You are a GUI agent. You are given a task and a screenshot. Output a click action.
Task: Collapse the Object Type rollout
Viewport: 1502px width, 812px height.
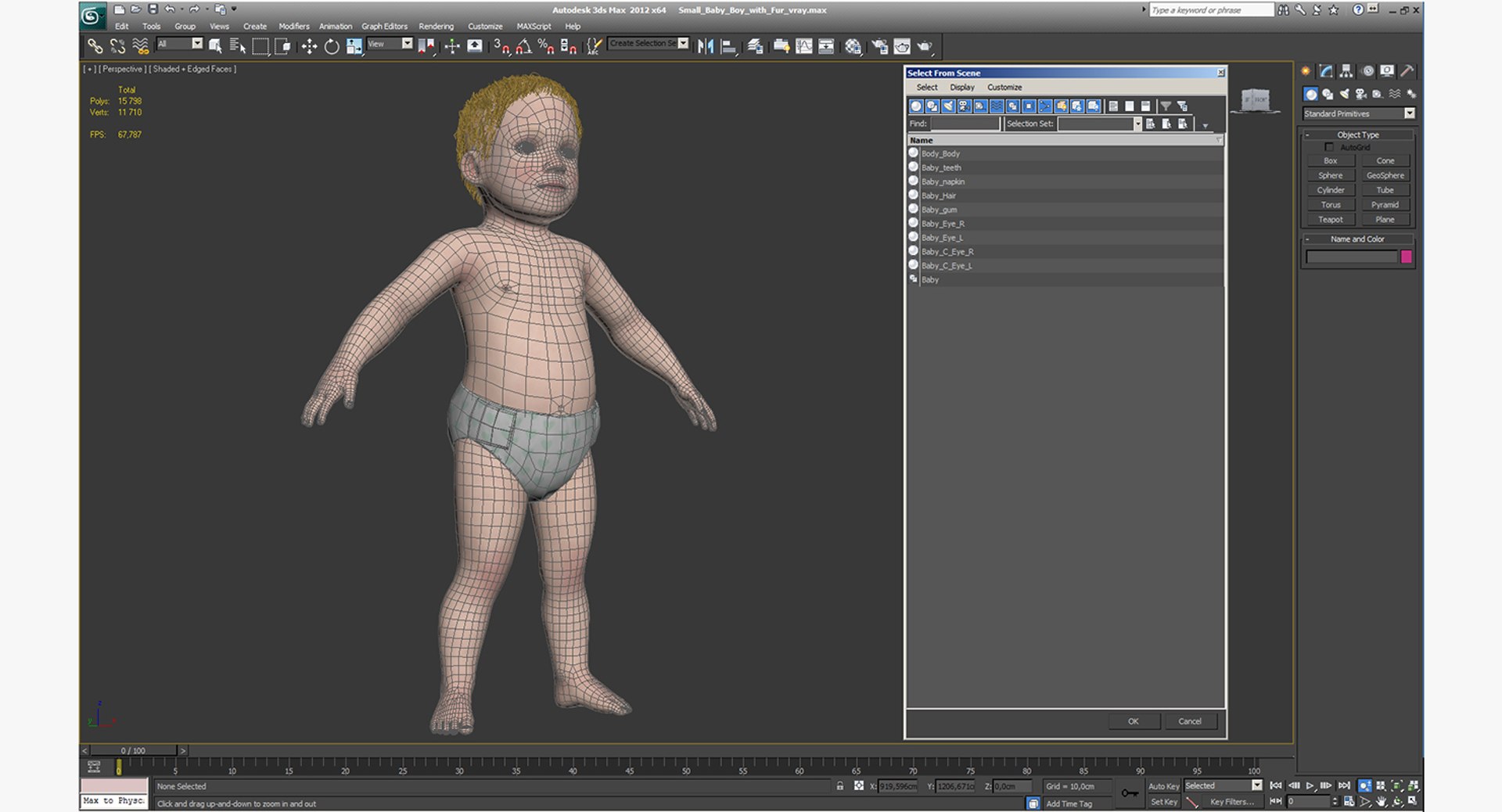[1358, 135]
